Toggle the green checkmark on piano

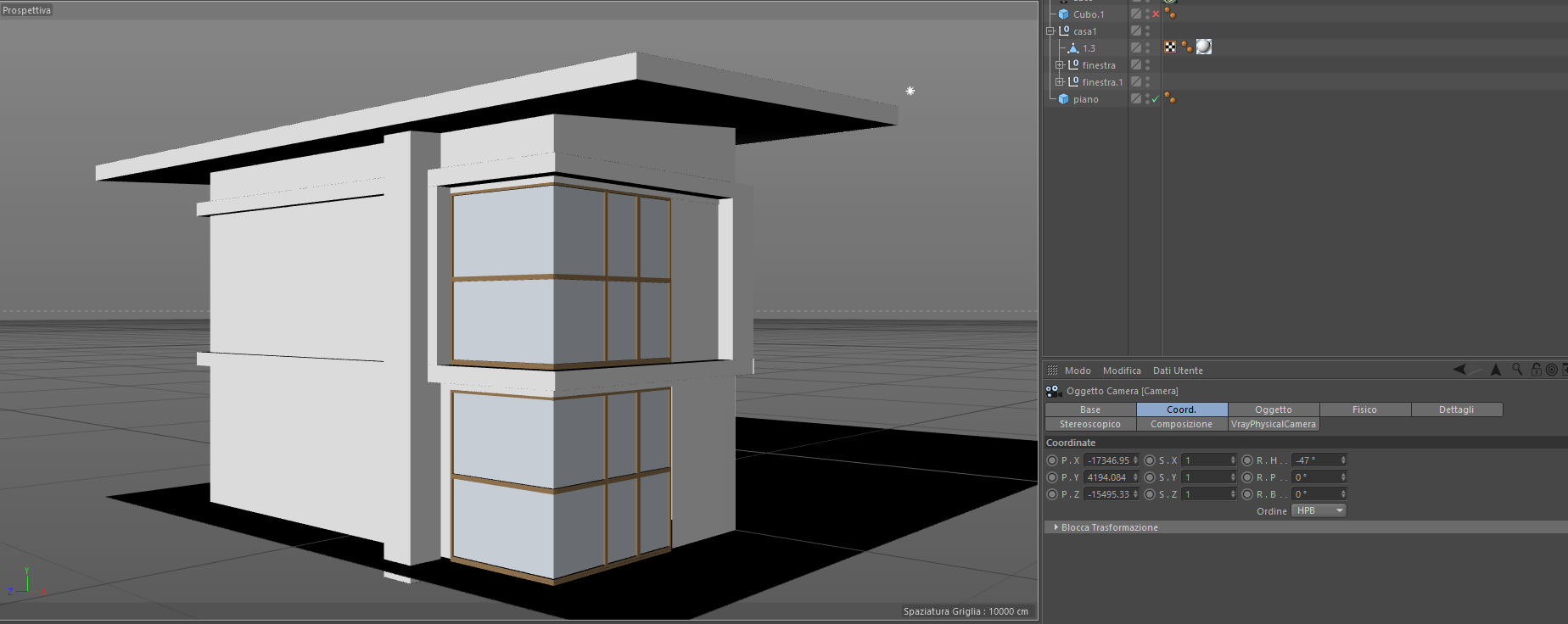[1156, 99]
